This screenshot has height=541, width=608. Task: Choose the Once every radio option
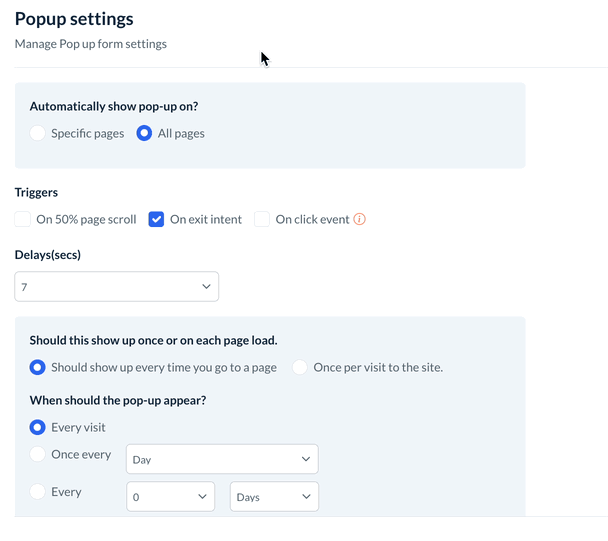[x=38, y=455]
